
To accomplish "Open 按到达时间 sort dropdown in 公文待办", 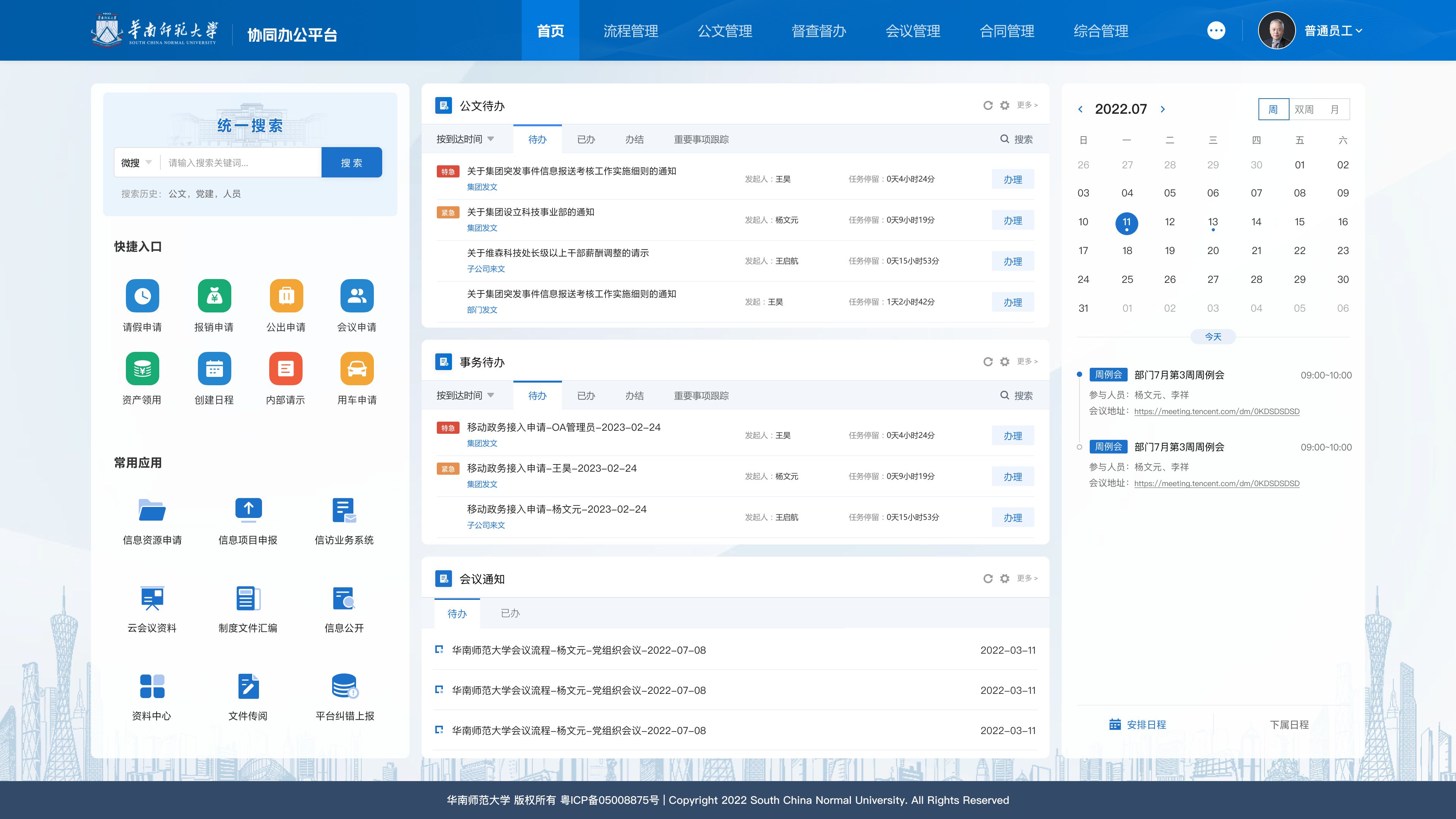I will 465,140.
